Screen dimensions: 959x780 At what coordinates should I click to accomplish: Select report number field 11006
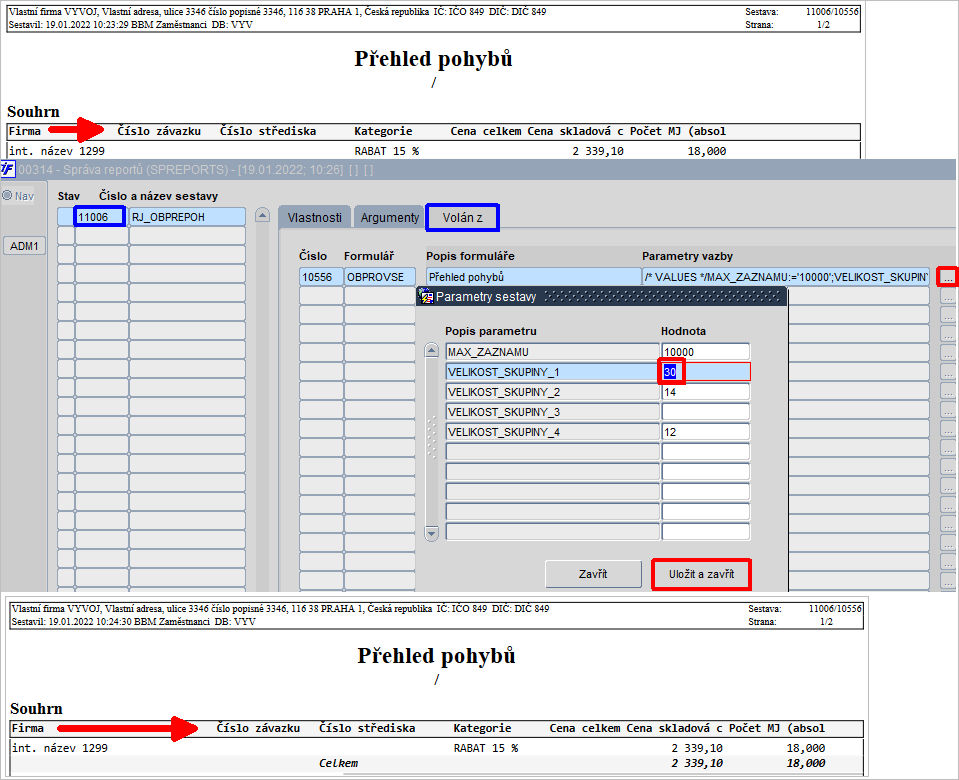(100, 217)
